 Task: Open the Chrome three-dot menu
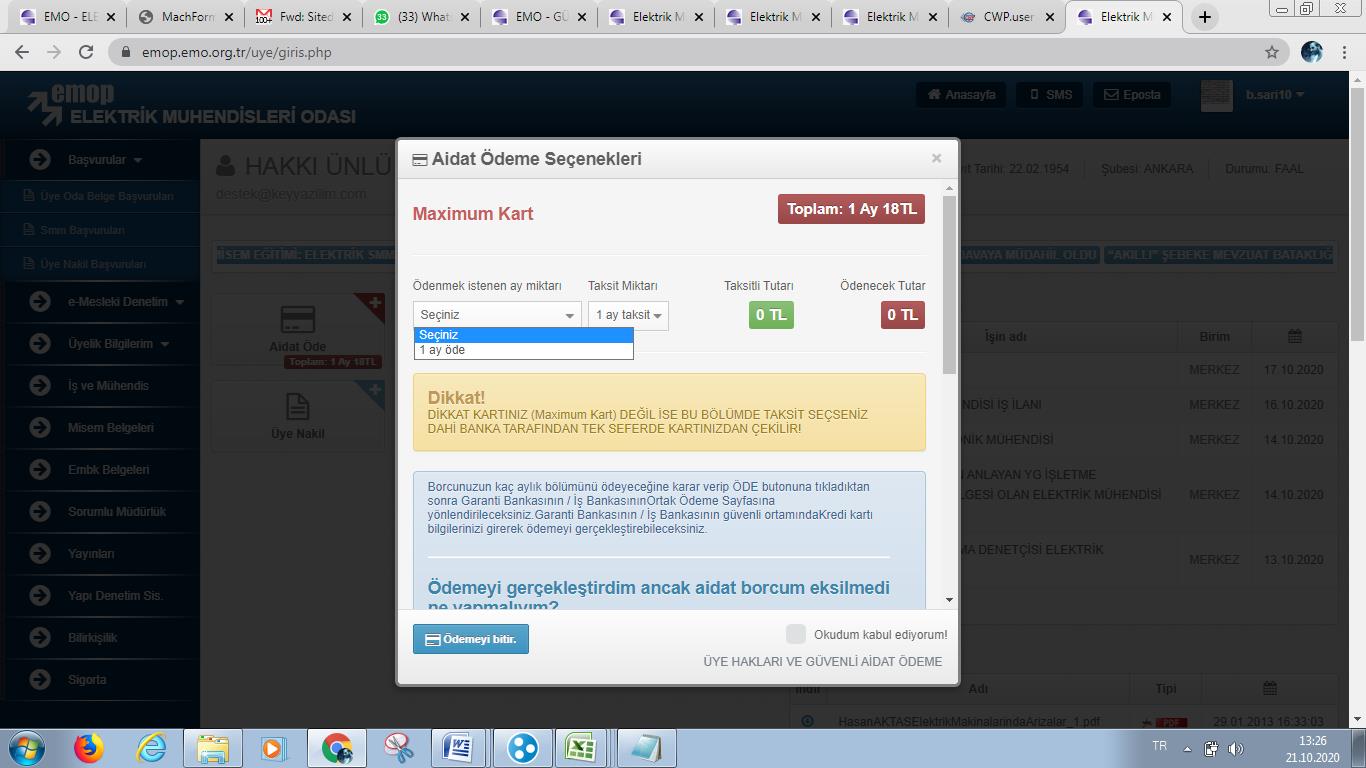1346,52
